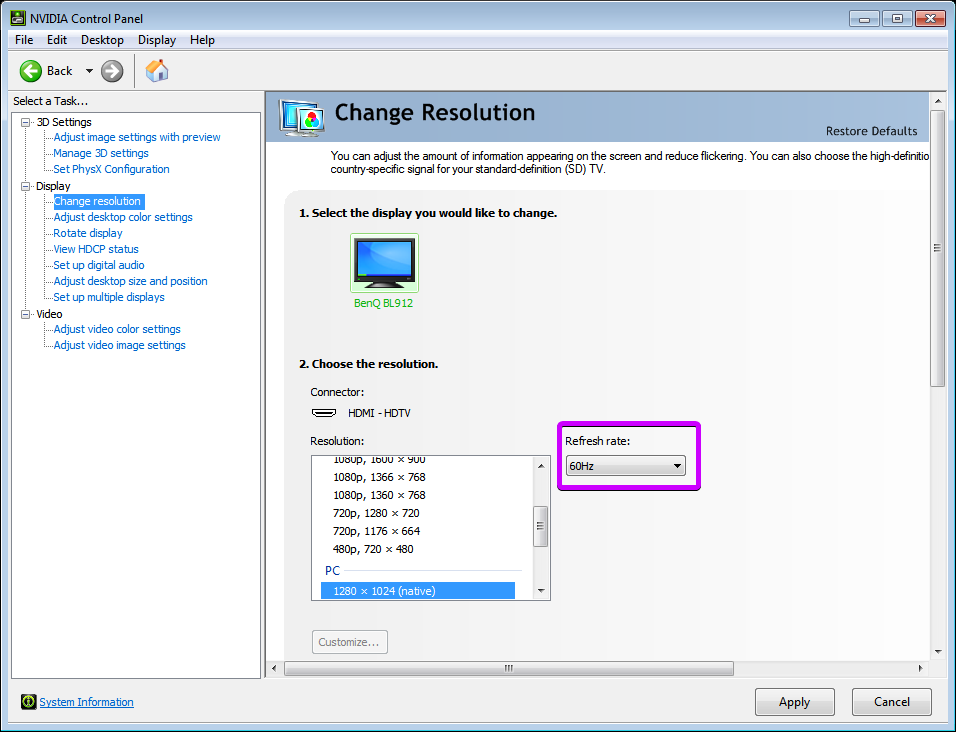956x732 pixels.
Task: Click the HDMI connector icon
Action: tap(324, 413)
